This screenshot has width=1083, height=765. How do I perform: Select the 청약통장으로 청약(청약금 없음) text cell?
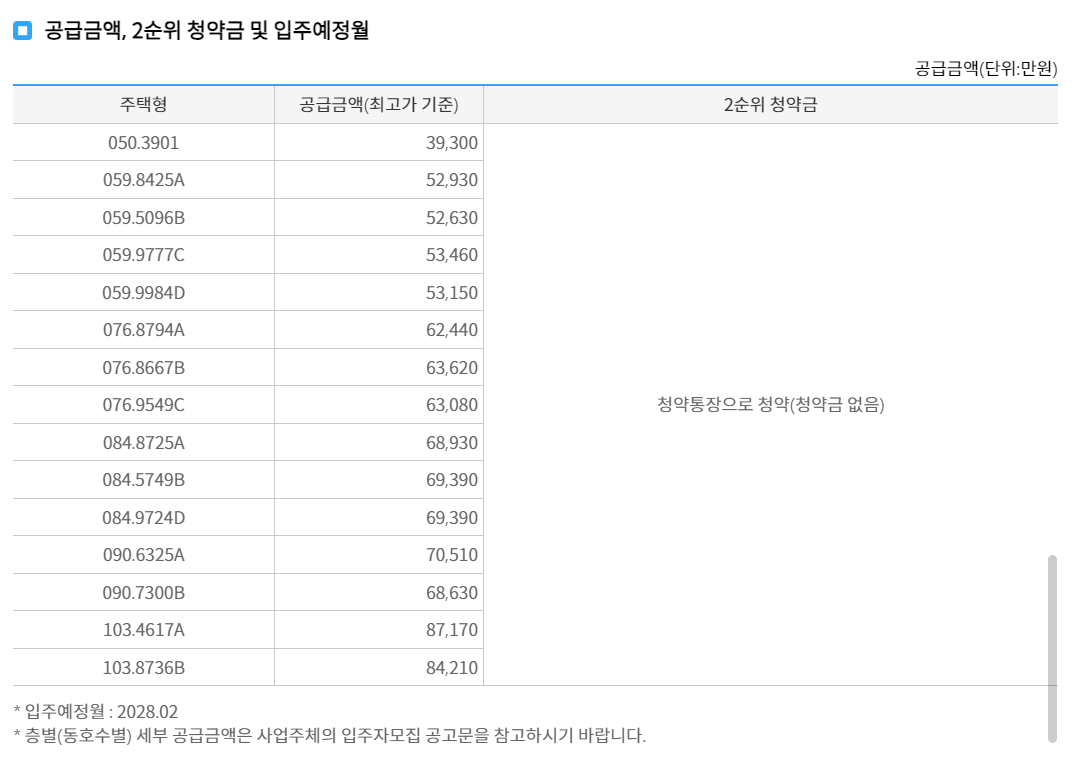pos(770,404)
